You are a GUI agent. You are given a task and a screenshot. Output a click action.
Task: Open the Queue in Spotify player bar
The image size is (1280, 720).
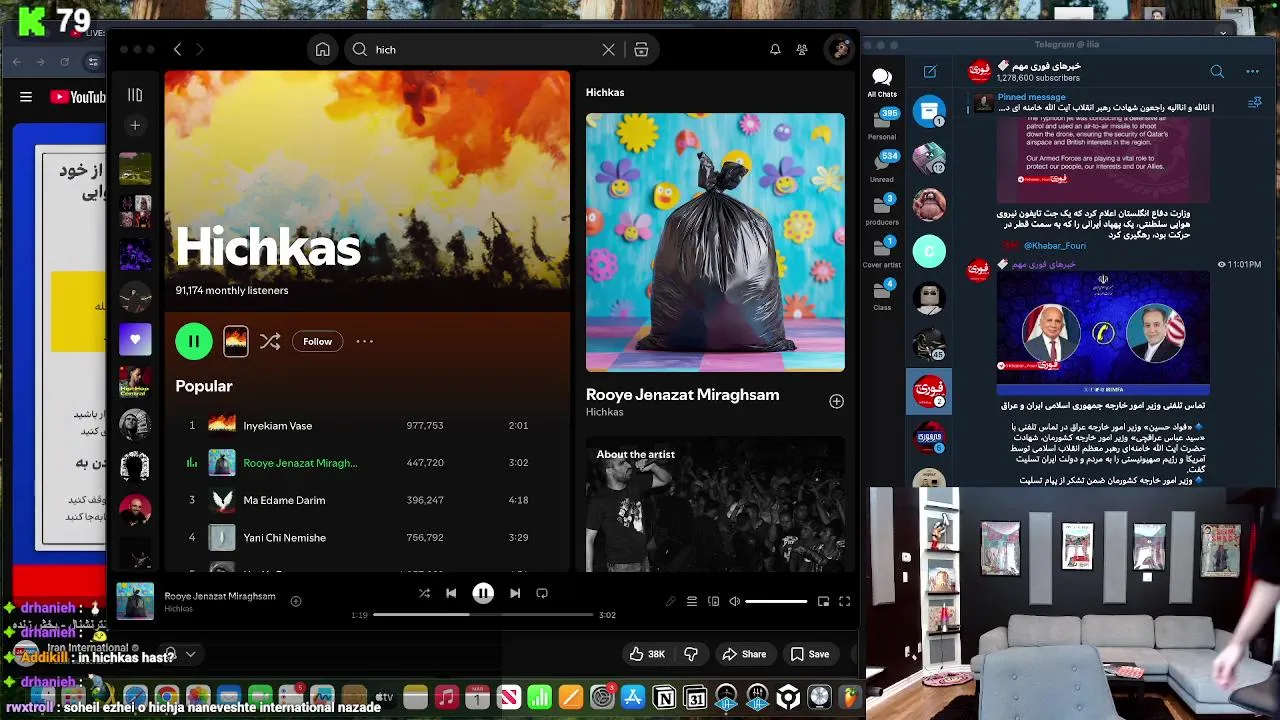[x=691, y=601]
